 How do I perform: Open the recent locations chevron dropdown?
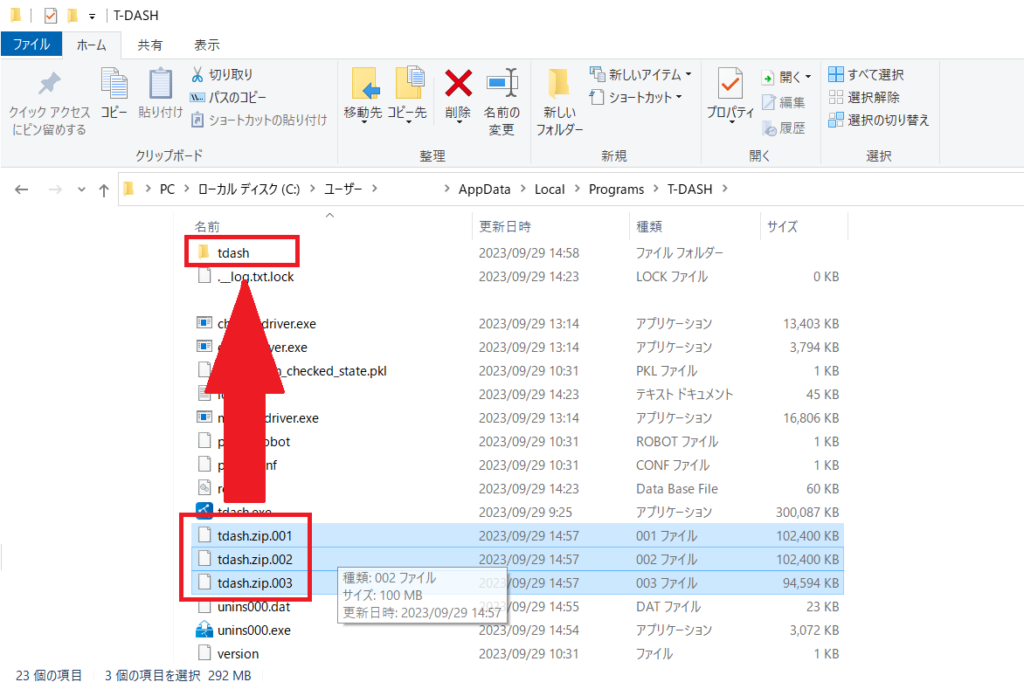80,190
